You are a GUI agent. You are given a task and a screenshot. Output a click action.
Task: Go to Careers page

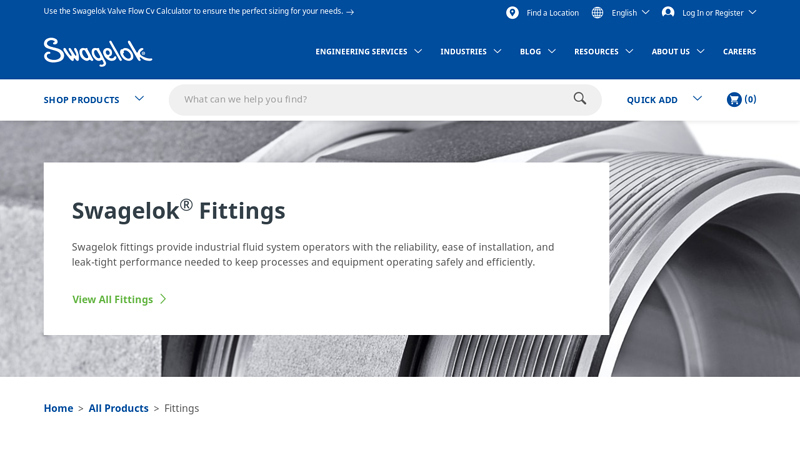click(x=739, y=52)
